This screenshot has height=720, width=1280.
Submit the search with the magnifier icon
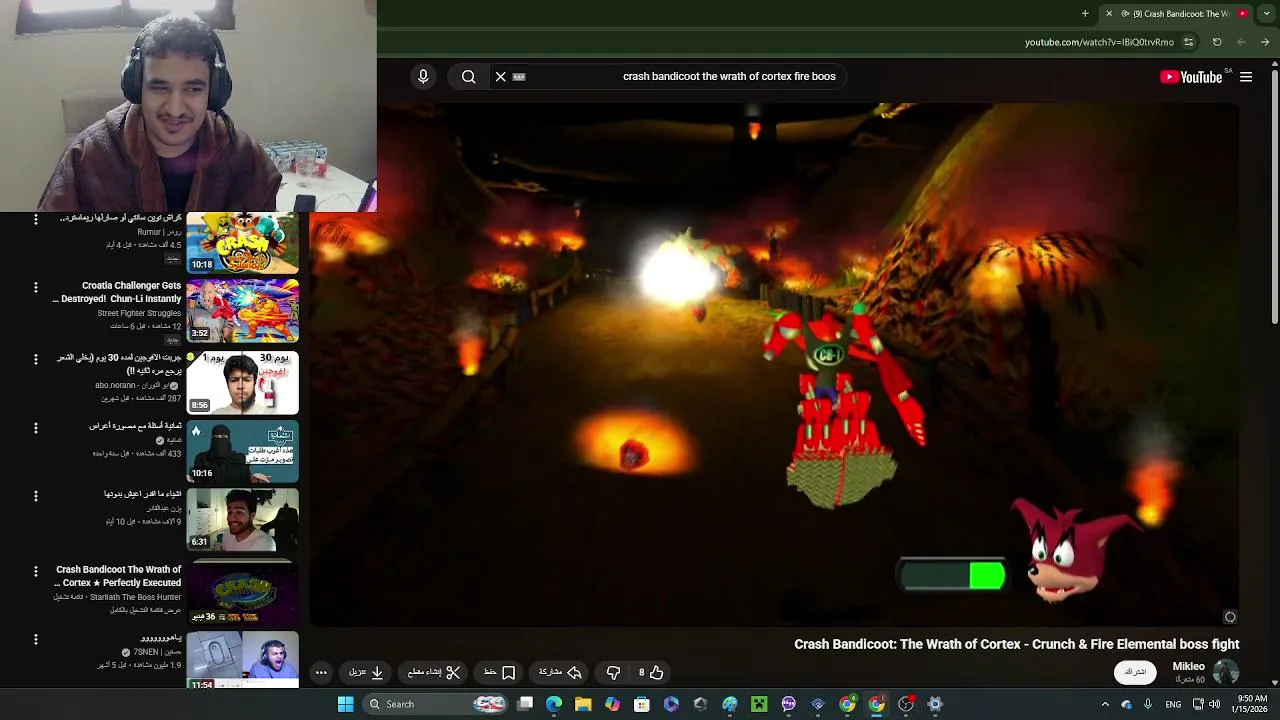click(468, 76)
